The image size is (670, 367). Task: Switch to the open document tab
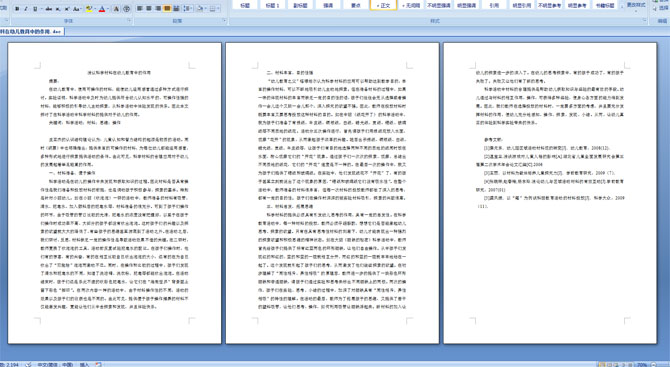click(x=32, y=32)
